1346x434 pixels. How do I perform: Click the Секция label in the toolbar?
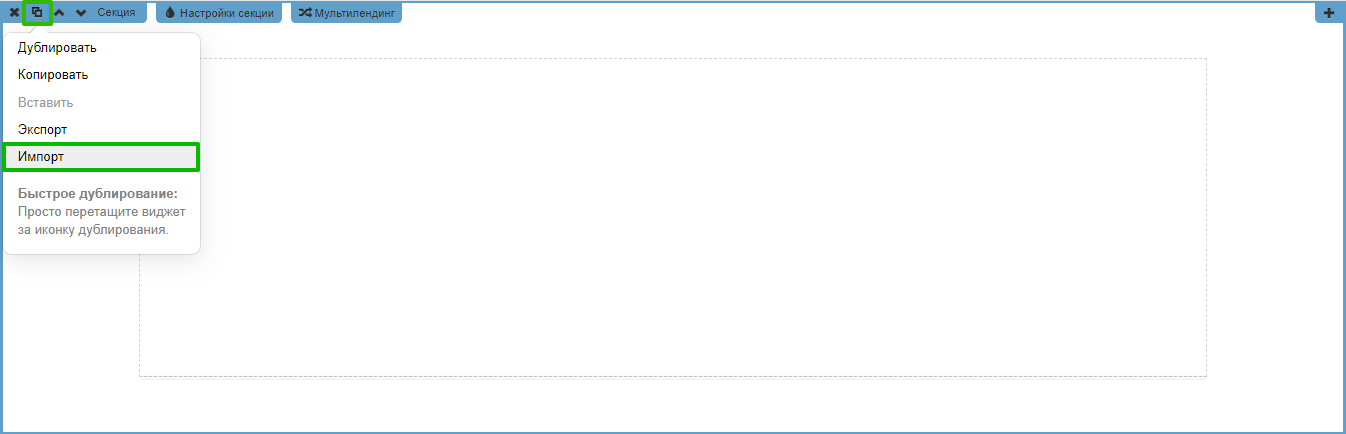(116, 13)
